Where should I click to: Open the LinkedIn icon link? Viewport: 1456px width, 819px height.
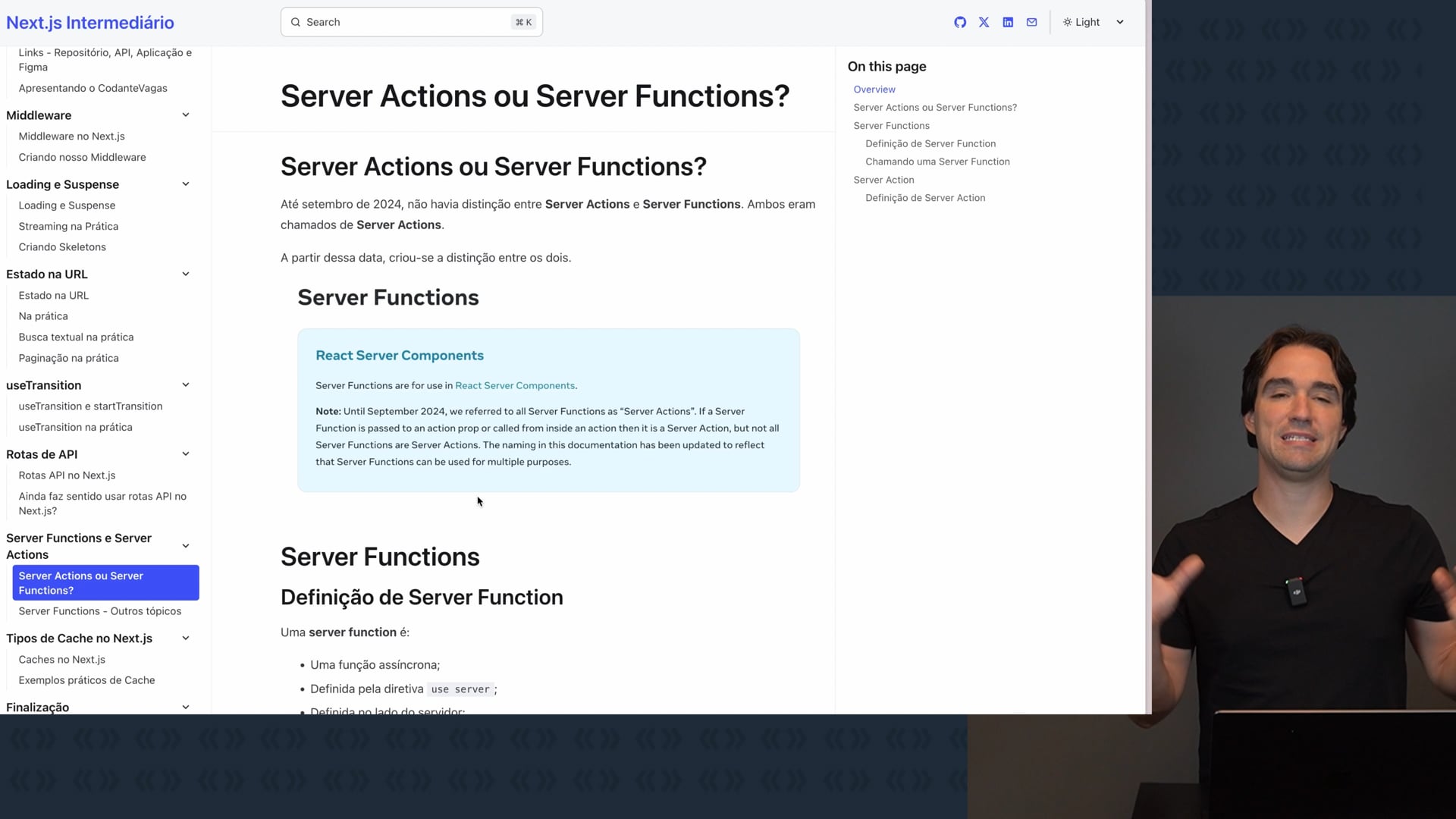click(x=1008, y=22)
